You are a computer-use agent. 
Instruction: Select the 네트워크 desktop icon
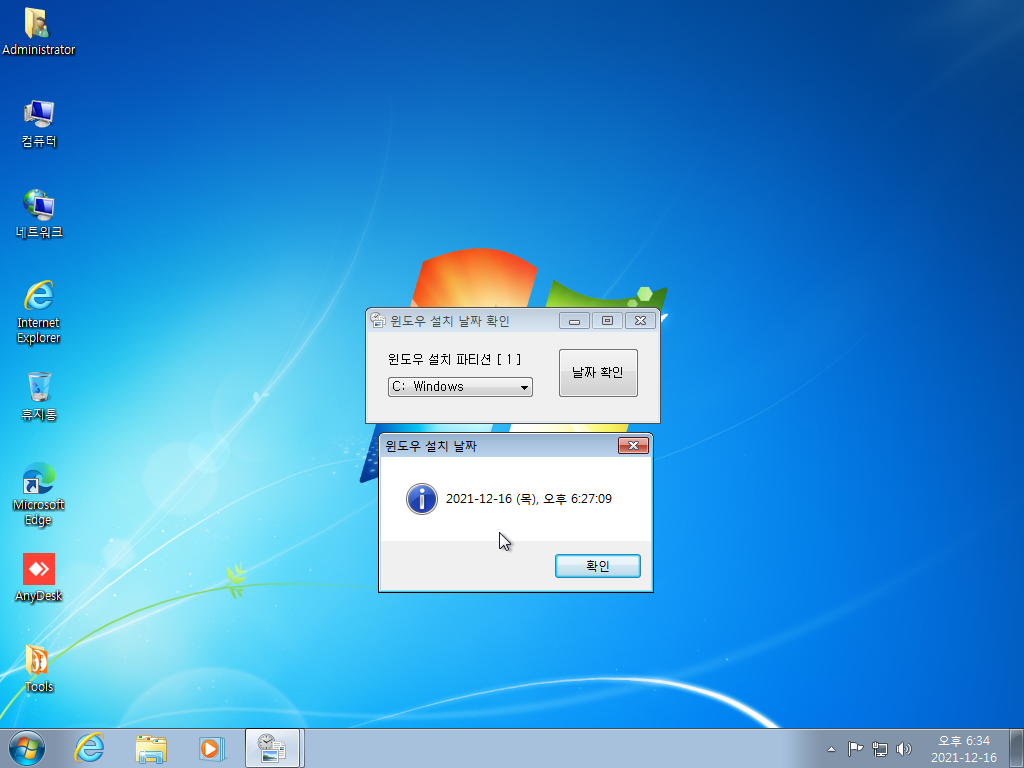(39, 214)
